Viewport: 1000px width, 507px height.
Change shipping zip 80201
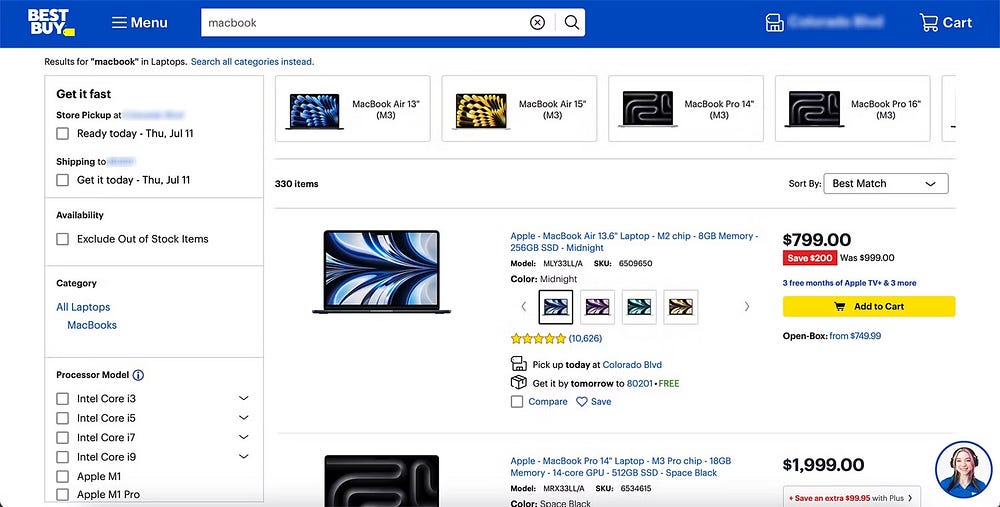click(x=640, y=384)
